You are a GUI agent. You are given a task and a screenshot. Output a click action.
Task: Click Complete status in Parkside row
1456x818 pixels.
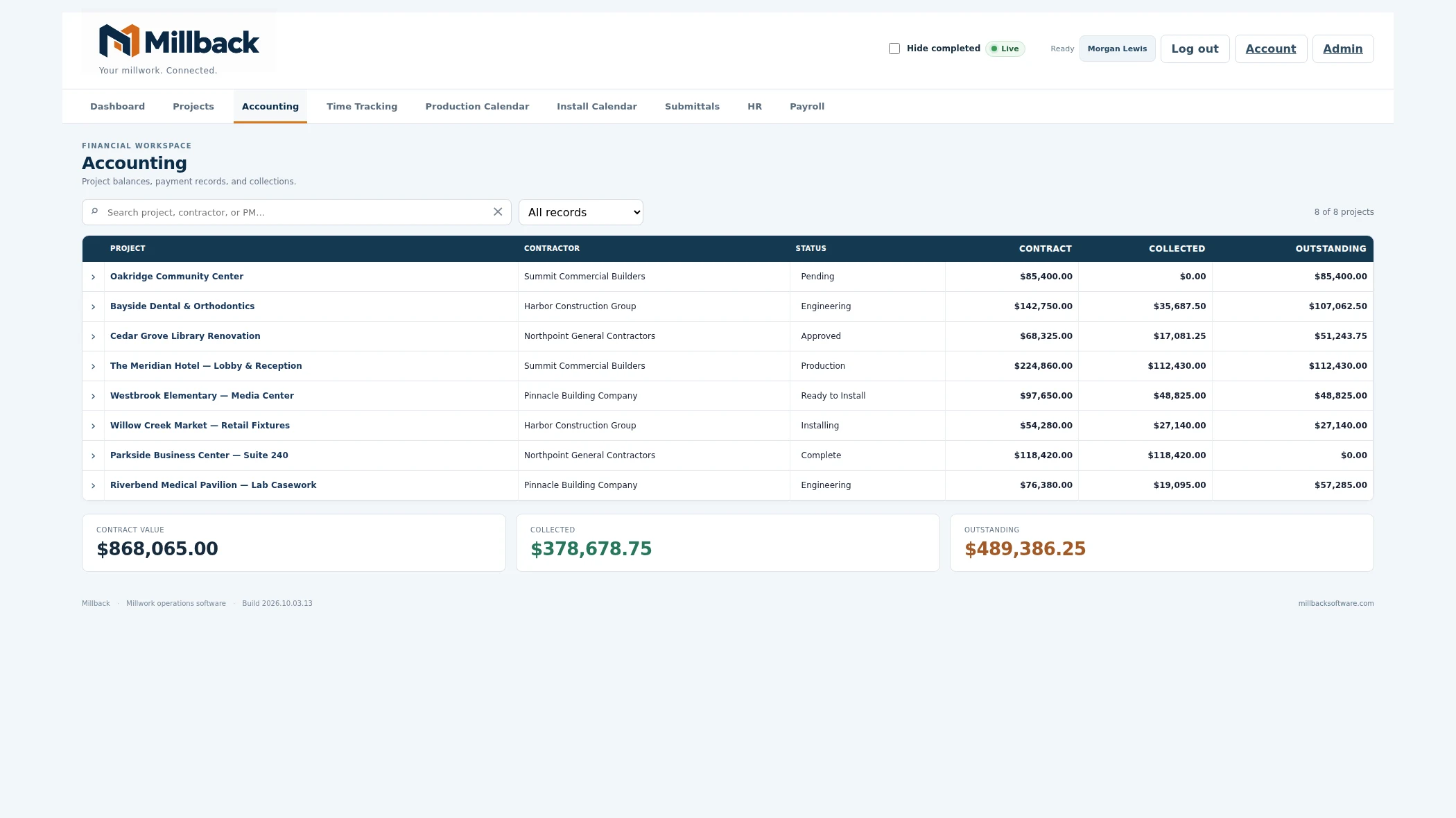821,455
